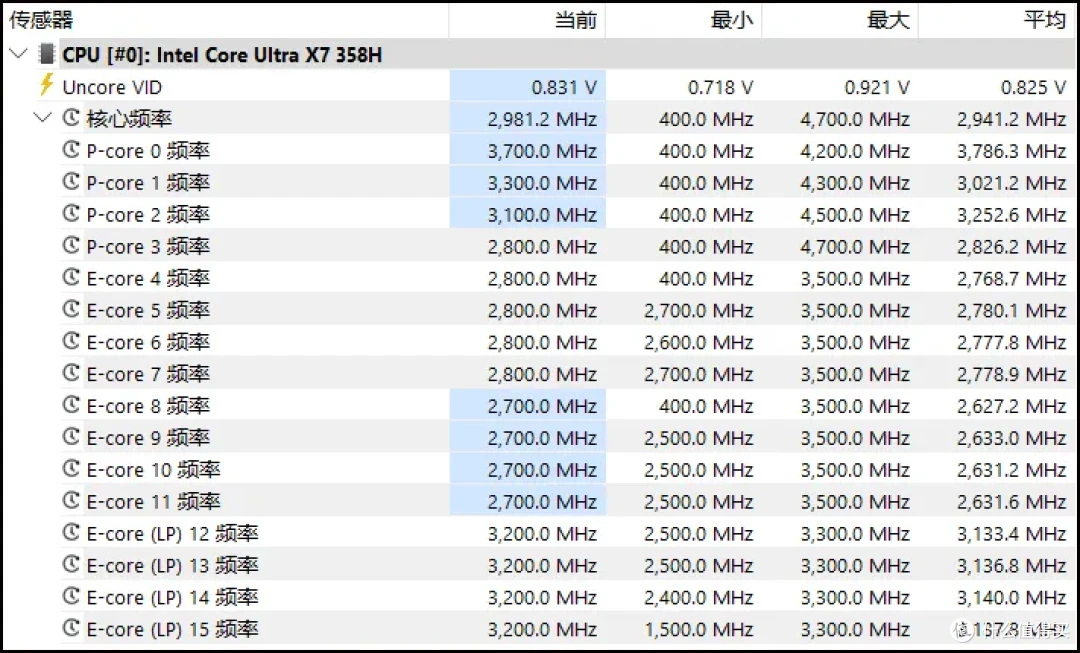Click the clock icon of E-core (LP) 15 频率
Viewport: 1080px width, 653px height.
[x=71, y=628]
